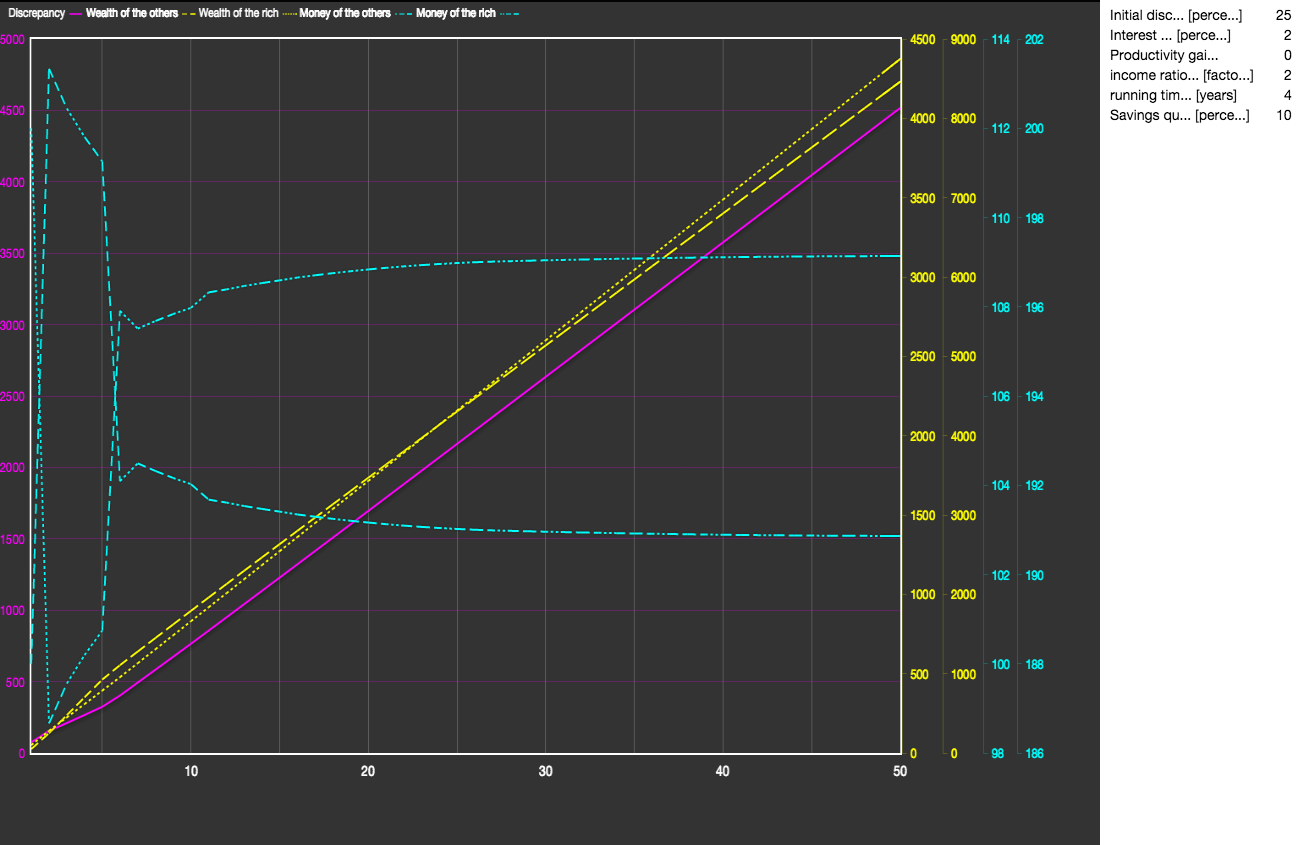Image resolution: width=1300 pixels, height=845 pixels.
Task: Click the cyan axis label 196
Action: click(1034, 308)
